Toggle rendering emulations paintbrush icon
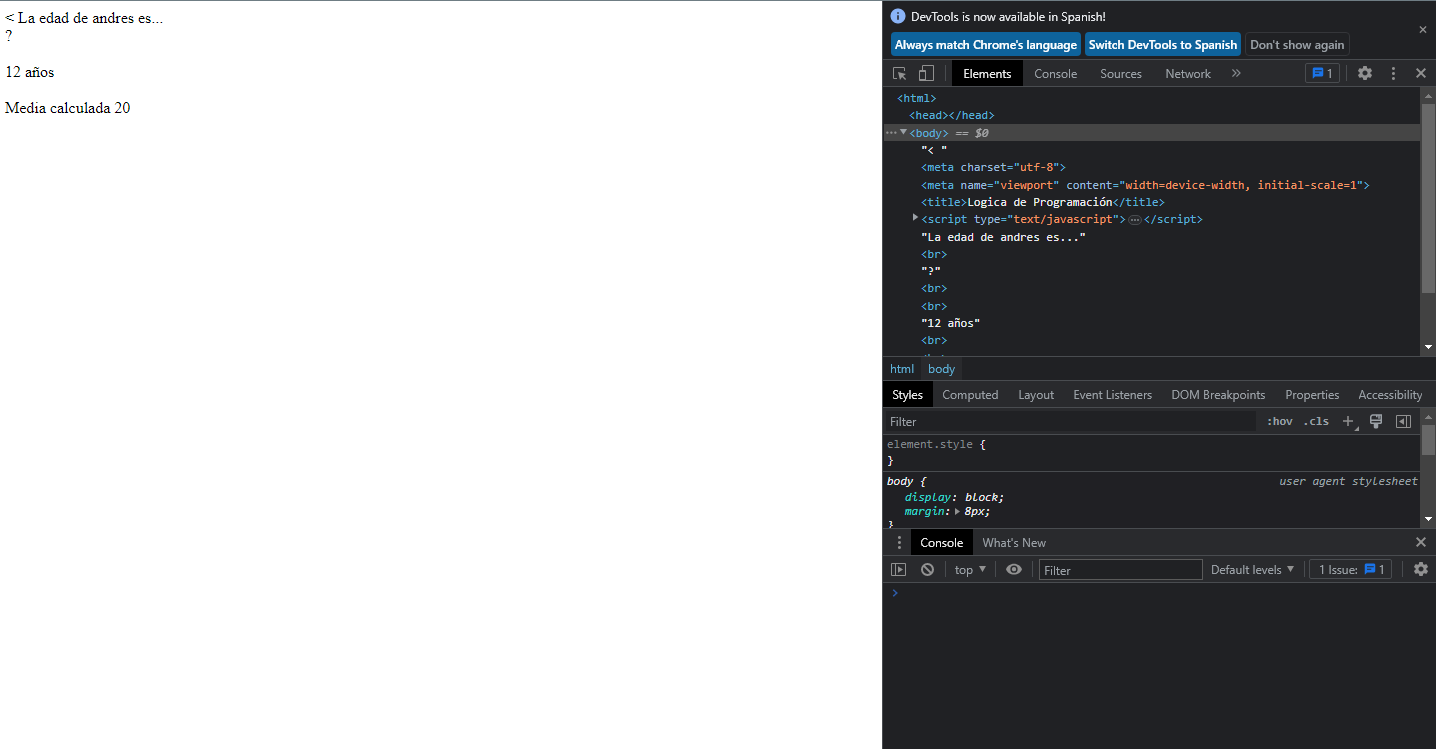The height and width of the screenshot is (749, 1436). (x=1376, y=421)
